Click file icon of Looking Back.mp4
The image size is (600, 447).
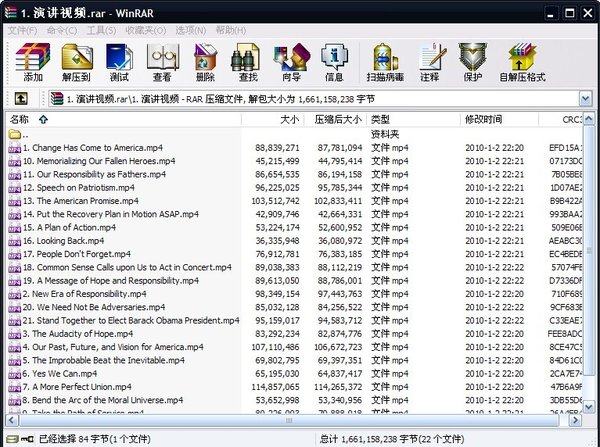point(15,241)
